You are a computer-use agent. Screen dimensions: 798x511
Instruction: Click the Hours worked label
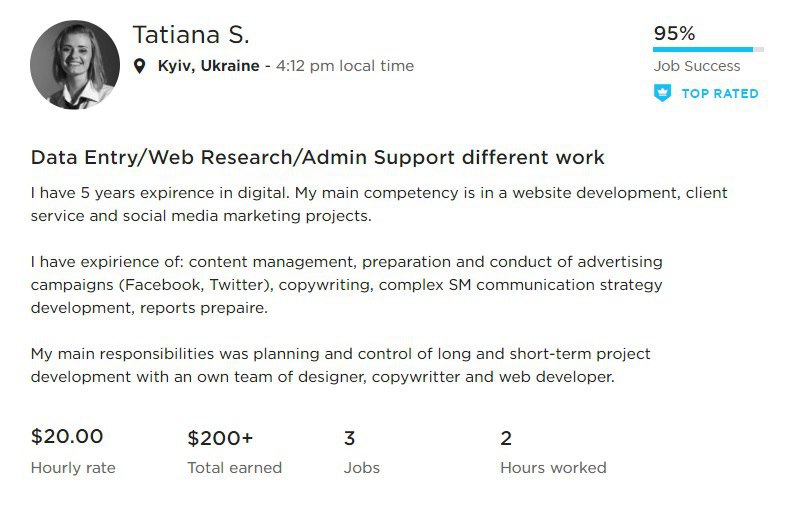click(553, 467)
